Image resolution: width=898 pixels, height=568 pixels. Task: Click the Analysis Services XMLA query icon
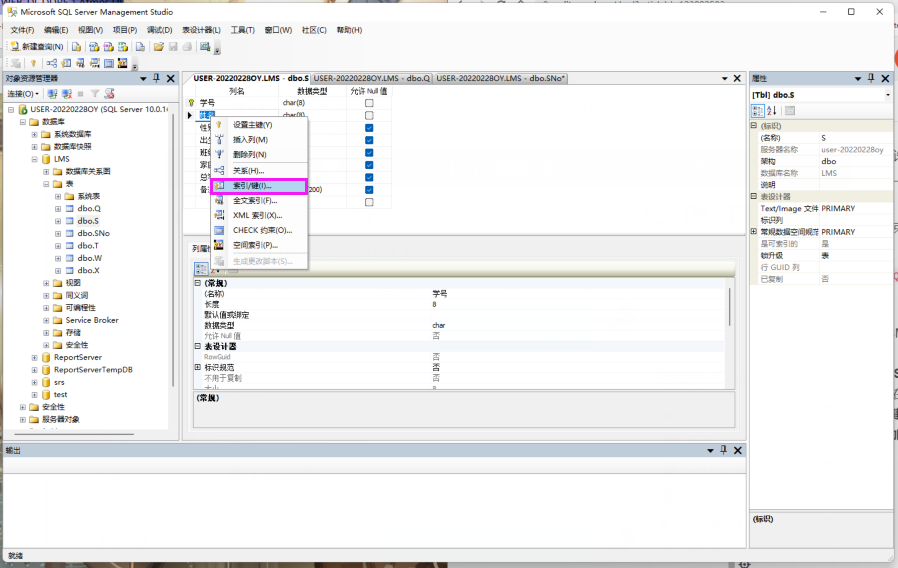pyautogui.click(x=123, y=47)
